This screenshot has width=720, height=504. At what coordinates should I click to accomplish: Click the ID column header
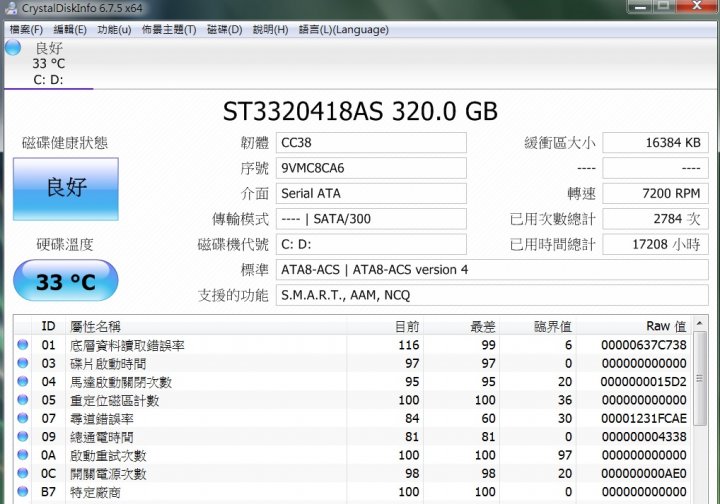[48, 326]
